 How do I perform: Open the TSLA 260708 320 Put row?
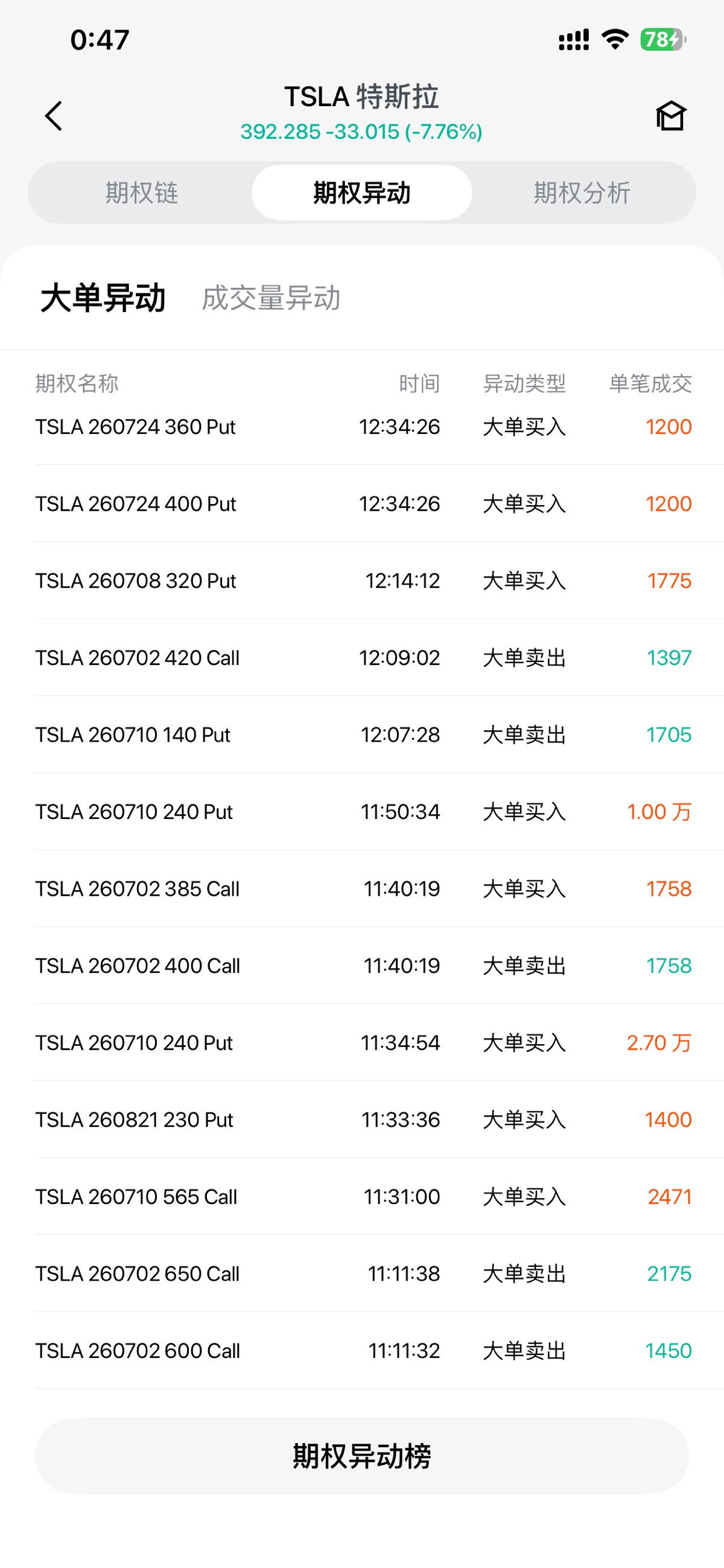coord(363,581)
